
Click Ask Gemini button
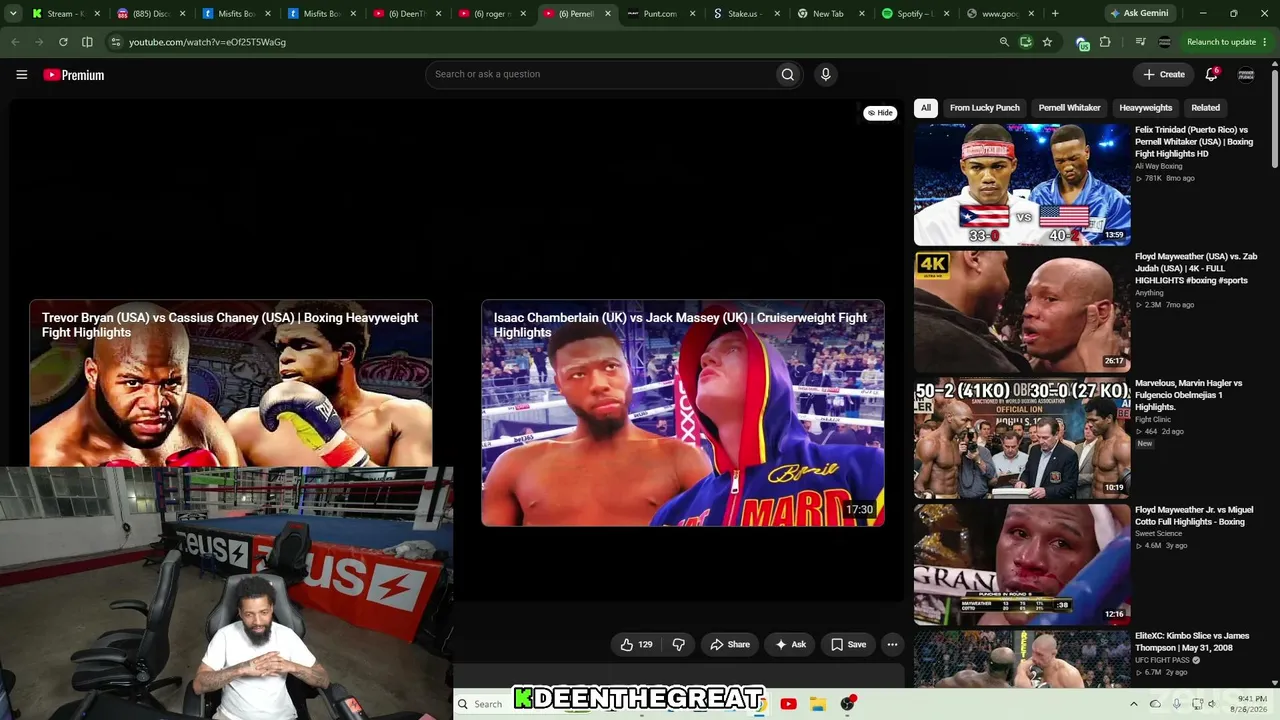click(1140, 14)
